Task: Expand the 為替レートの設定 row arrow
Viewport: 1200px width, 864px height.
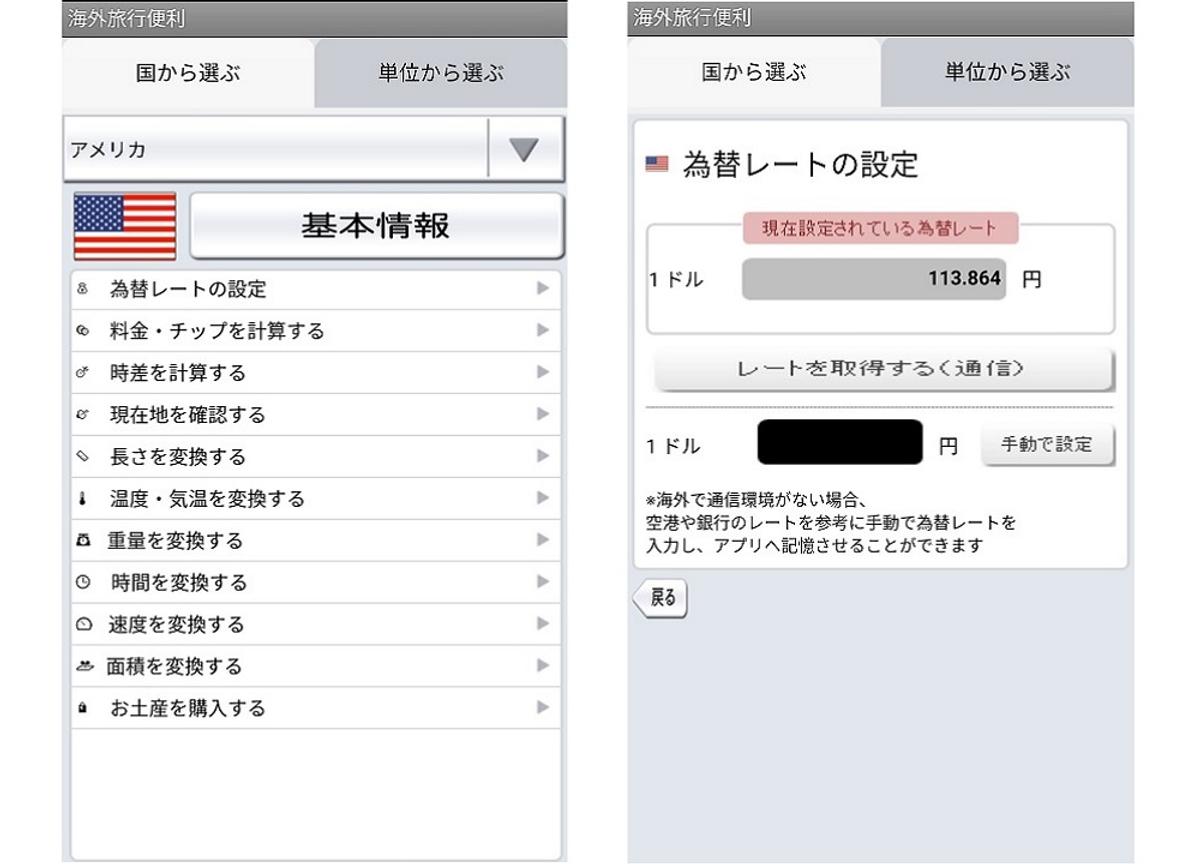Action: (x=543, y=289)
